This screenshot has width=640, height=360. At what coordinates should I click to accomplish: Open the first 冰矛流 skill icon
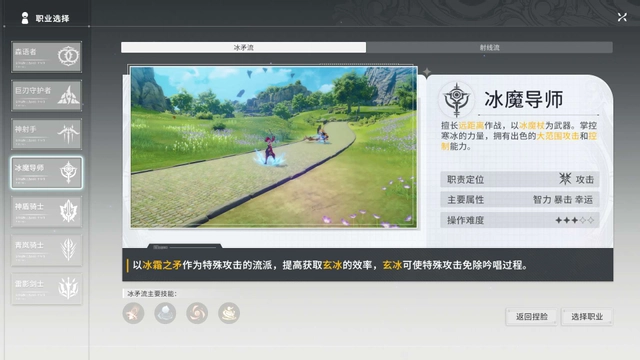click(x=133, y=313)
